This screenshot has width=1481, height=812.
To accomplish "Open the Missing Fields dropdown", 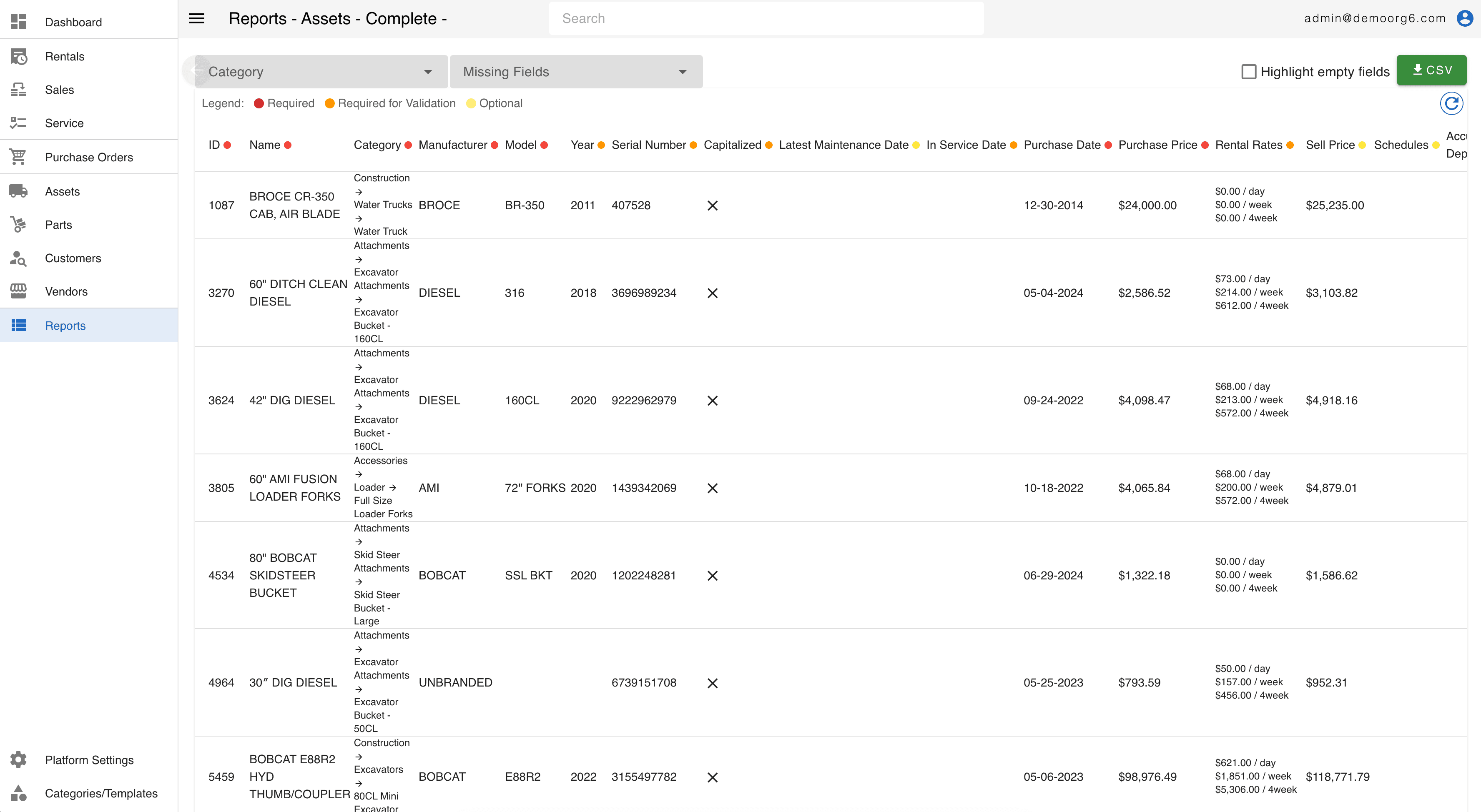I will click(x=576, y=72).
